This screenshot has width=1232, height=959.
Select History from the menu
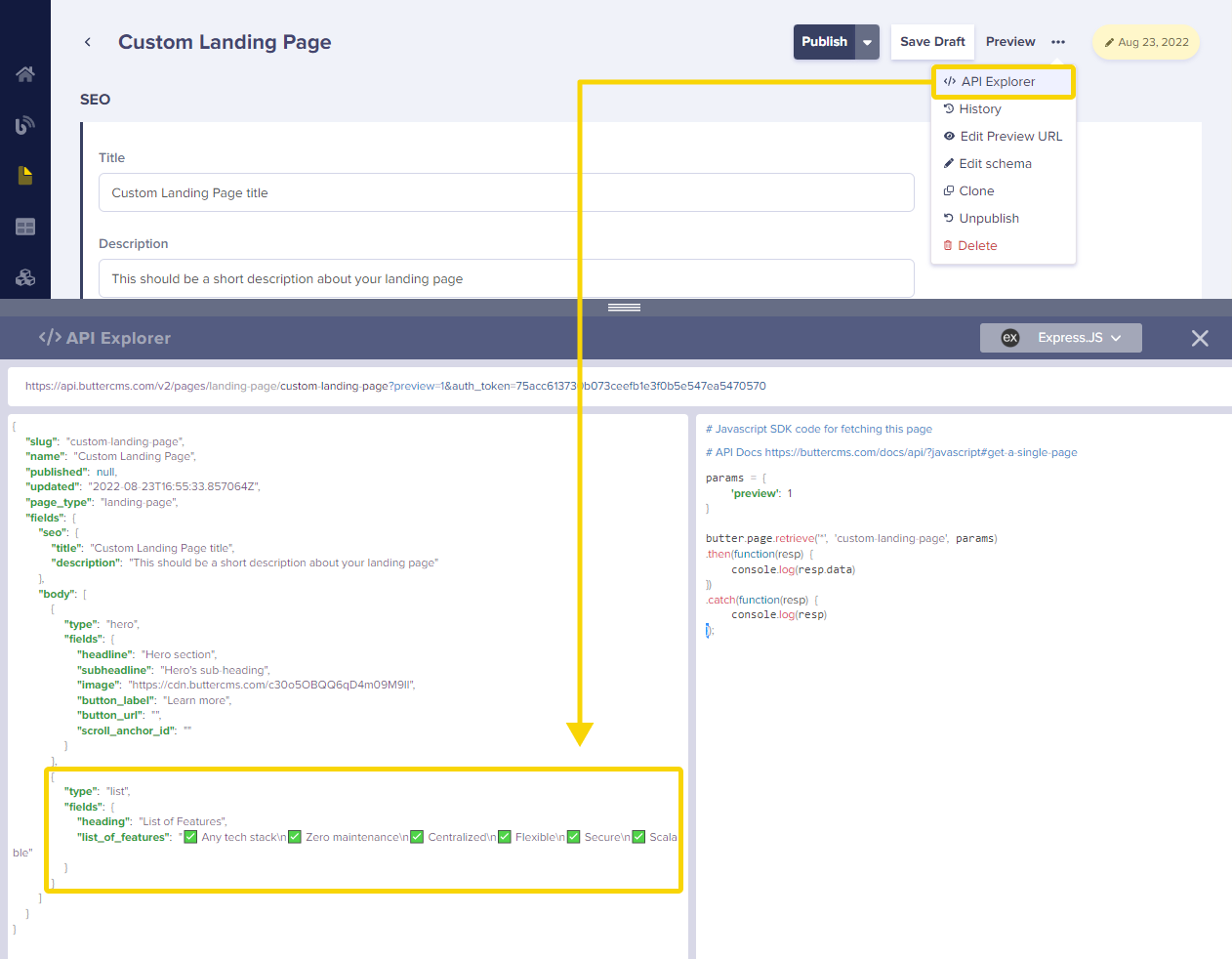[x=1004, y=109]
